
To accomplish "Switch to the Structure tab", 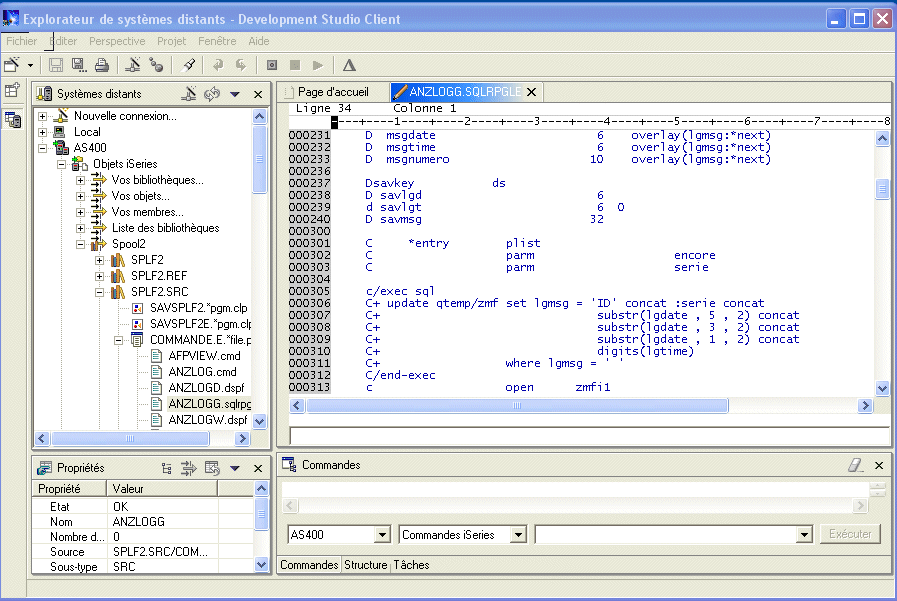I will tap(365, 565).
